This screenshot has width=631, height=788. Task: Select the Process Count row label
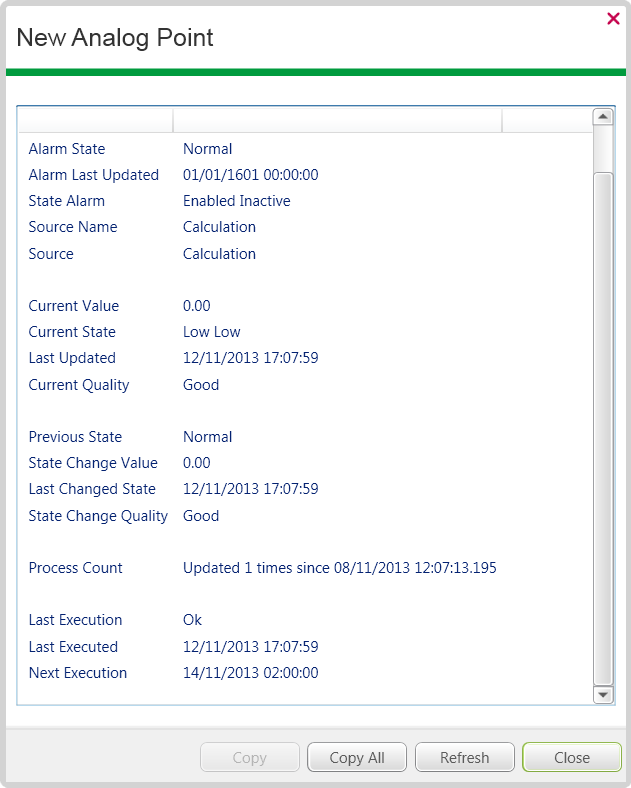tap(76, 568)
